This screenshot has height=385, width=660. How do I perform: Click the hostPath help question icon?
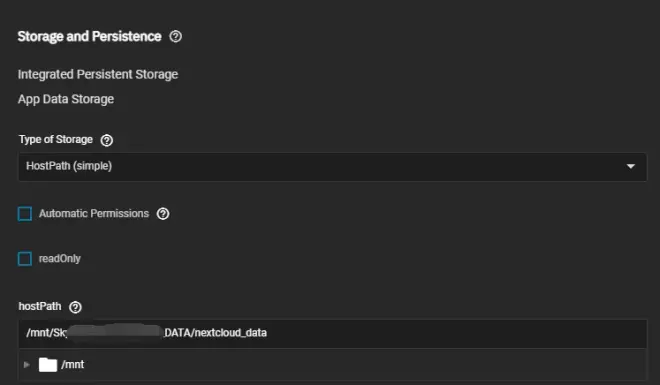pyautogui.click(x=75, y=307)
